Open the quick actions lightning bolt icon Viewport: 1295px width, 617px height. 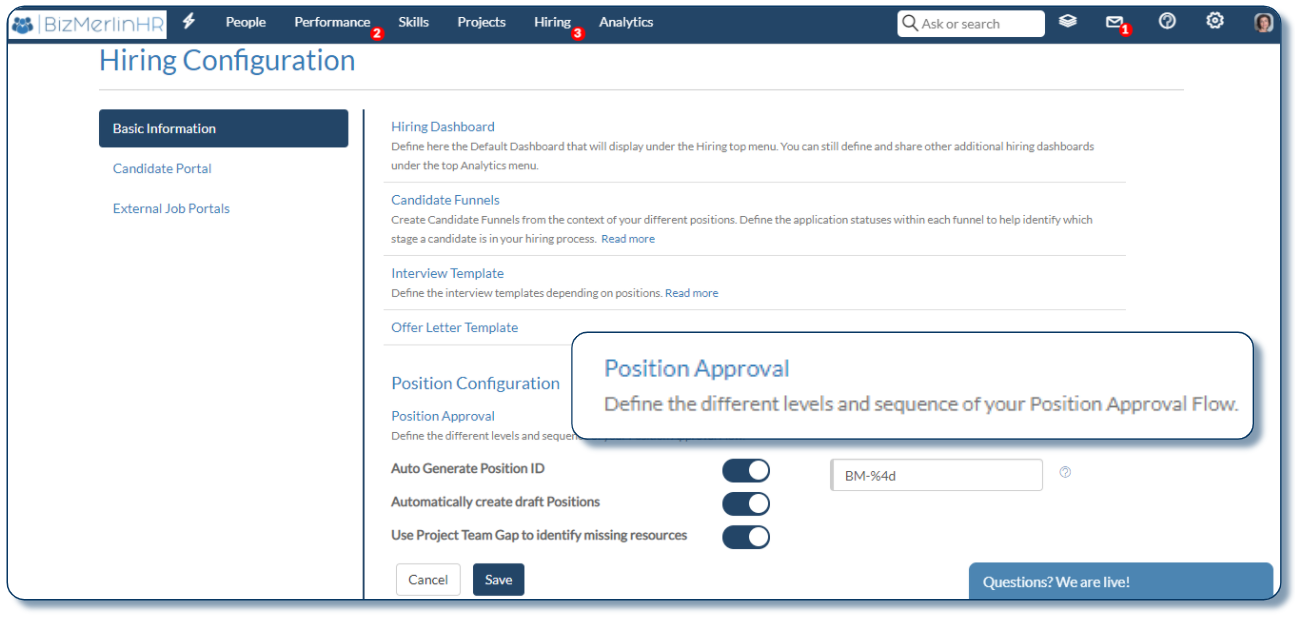tap(188, 20)
